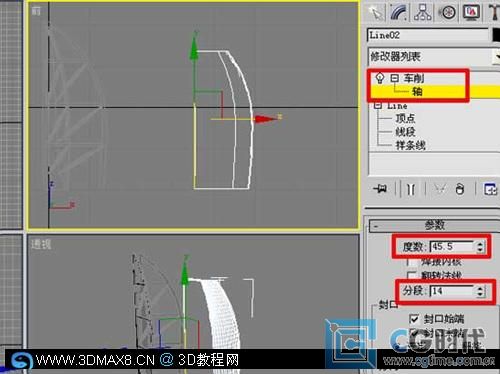Click the Pin Stack icon

tap(380, 189)
